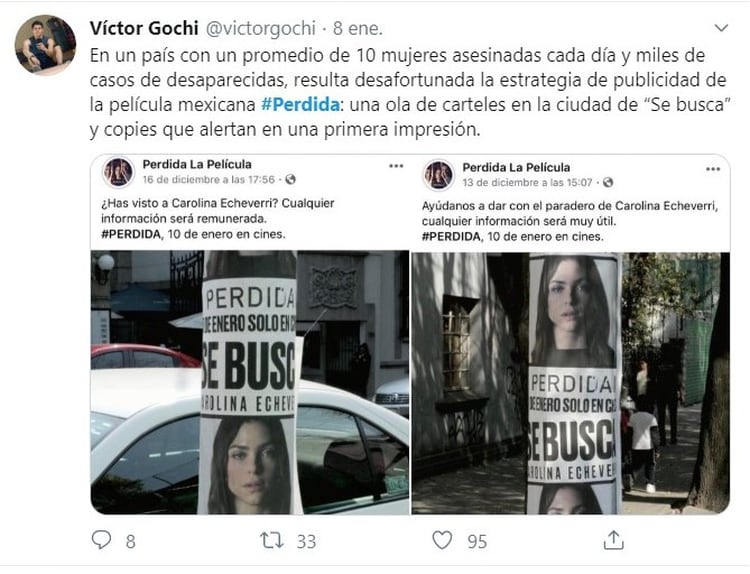Click Víctor Gochi's profile avatar
This screenshot has height=574, width=750.
pos(45,45)
